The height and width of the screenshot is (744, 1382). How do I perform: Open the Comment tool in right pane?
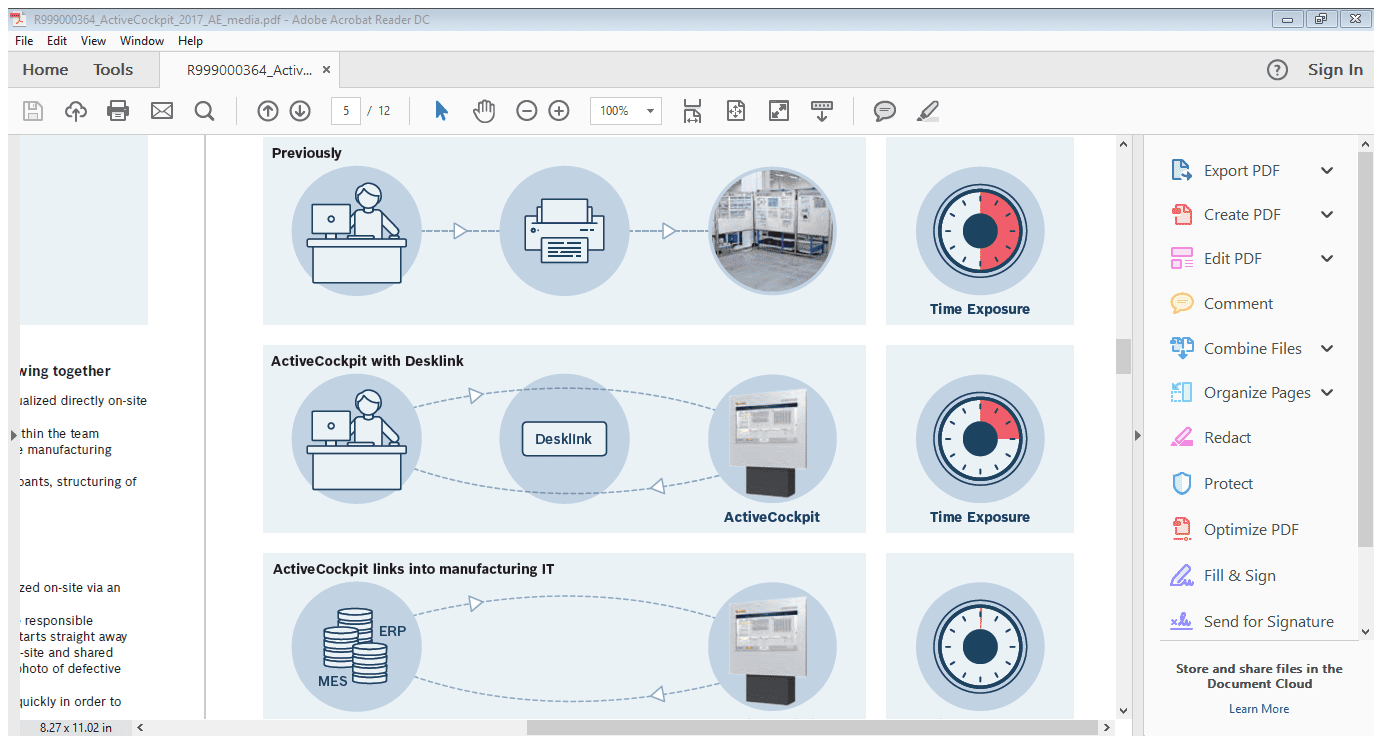(x=1238, y=303)
